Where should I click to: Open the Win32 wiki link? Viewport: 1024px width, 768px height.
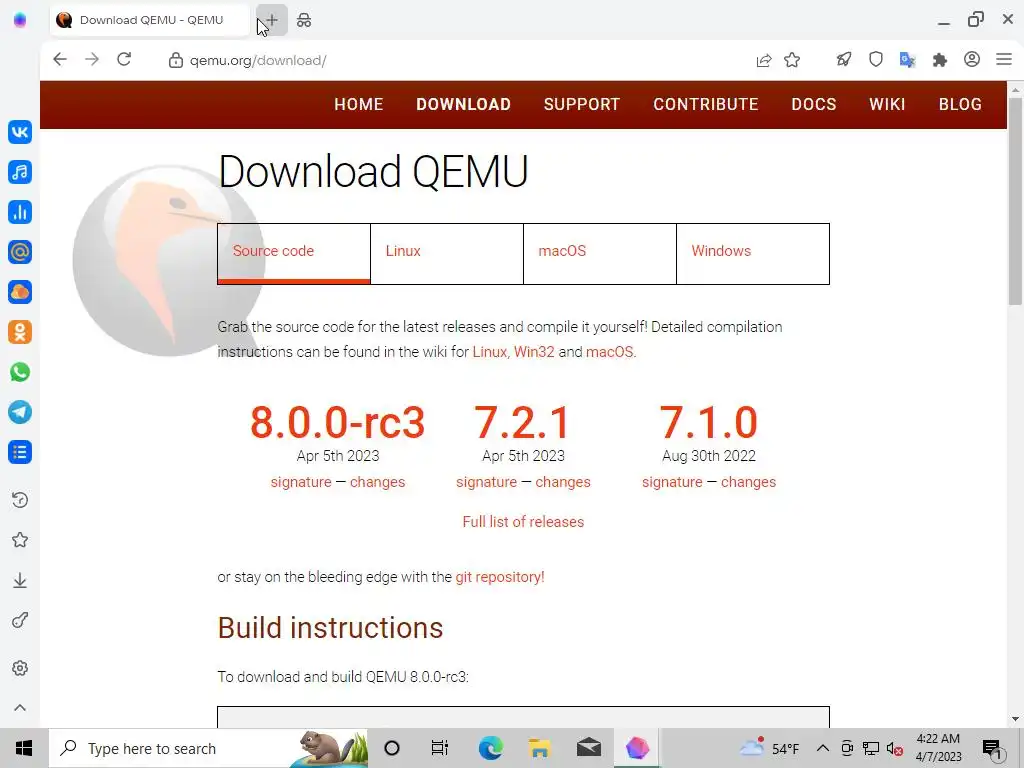[534, 352]
